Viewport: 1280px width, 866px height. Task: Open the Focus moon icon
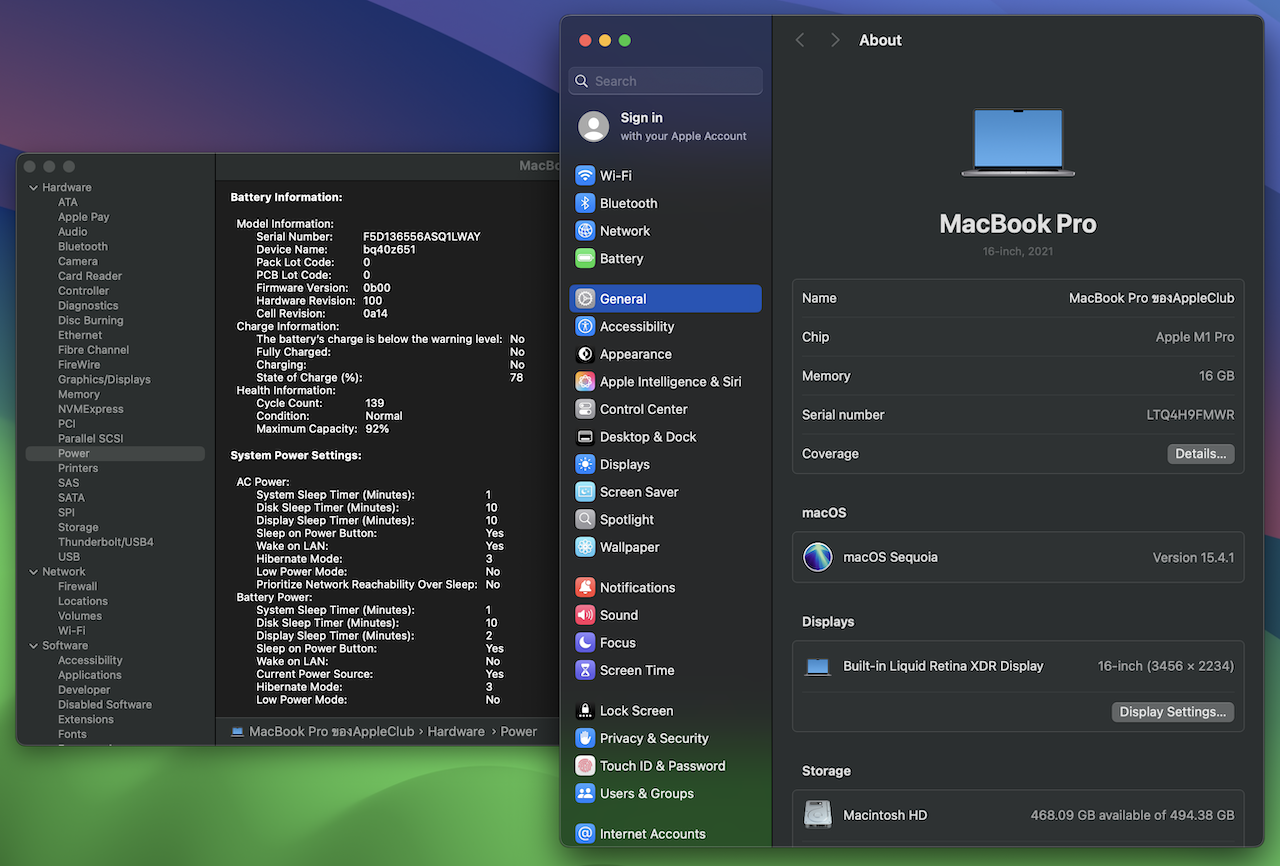[x=585, y=643]
